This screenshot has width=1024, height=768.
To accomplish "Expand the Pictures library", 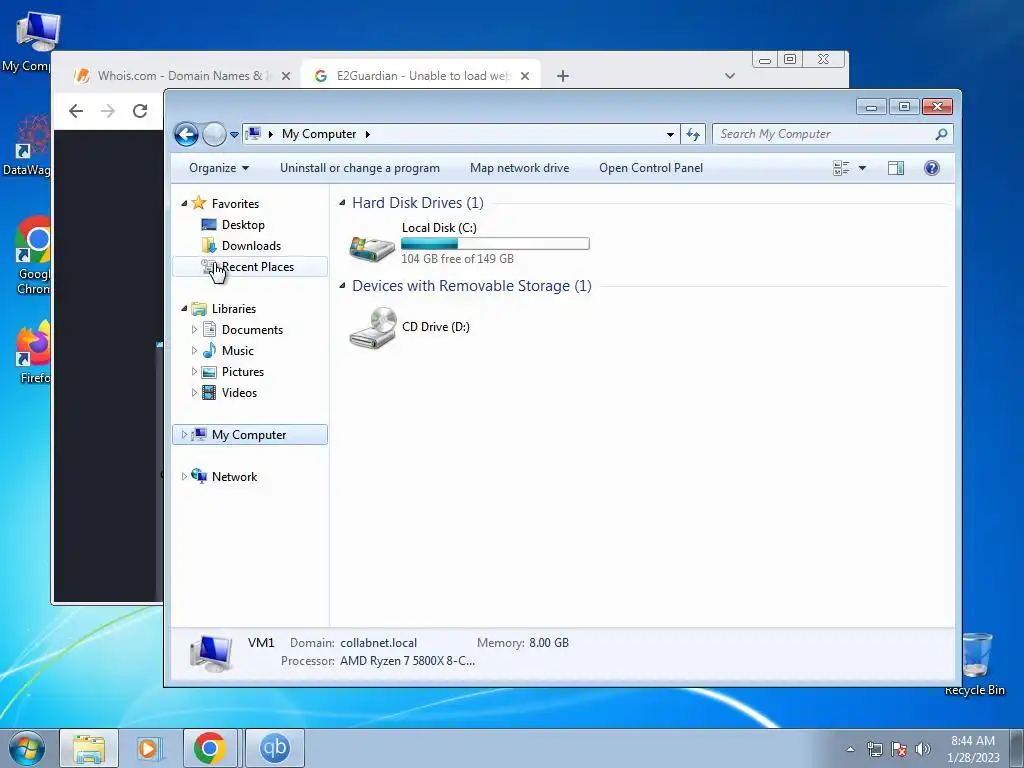I will pyautogui.click(x=194, y=372).
